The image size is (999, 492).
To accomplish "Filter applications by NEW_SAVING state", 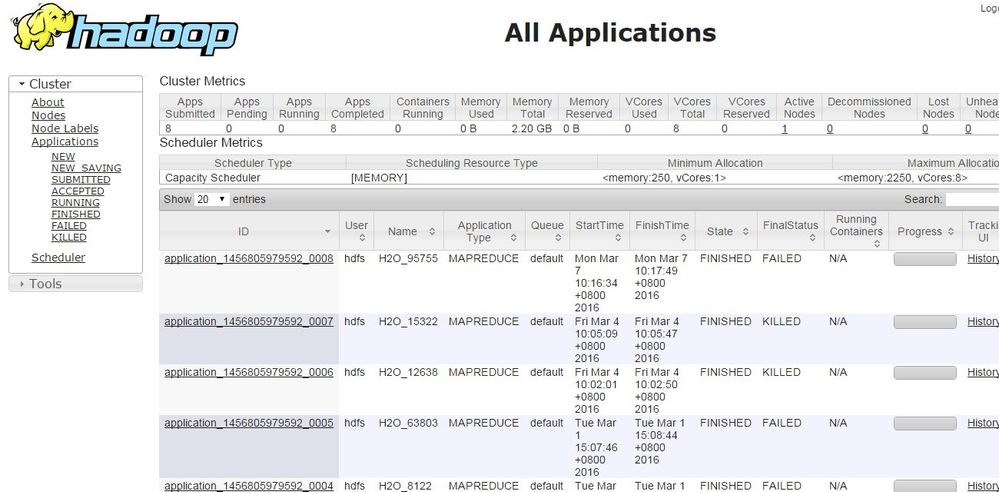I will coord(86,168).
